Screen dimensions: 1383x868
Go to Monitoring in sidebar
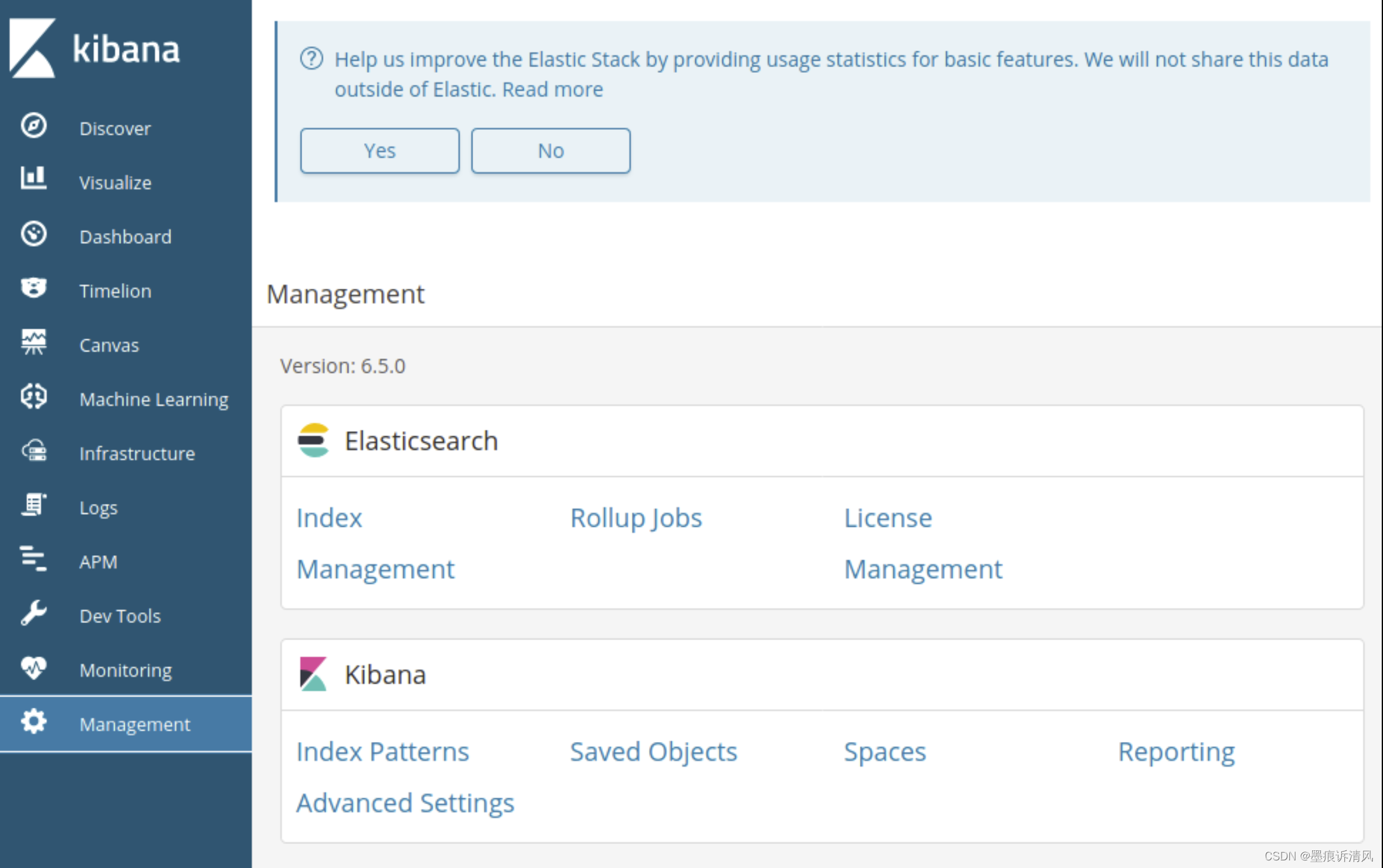(x=126, y=670)
